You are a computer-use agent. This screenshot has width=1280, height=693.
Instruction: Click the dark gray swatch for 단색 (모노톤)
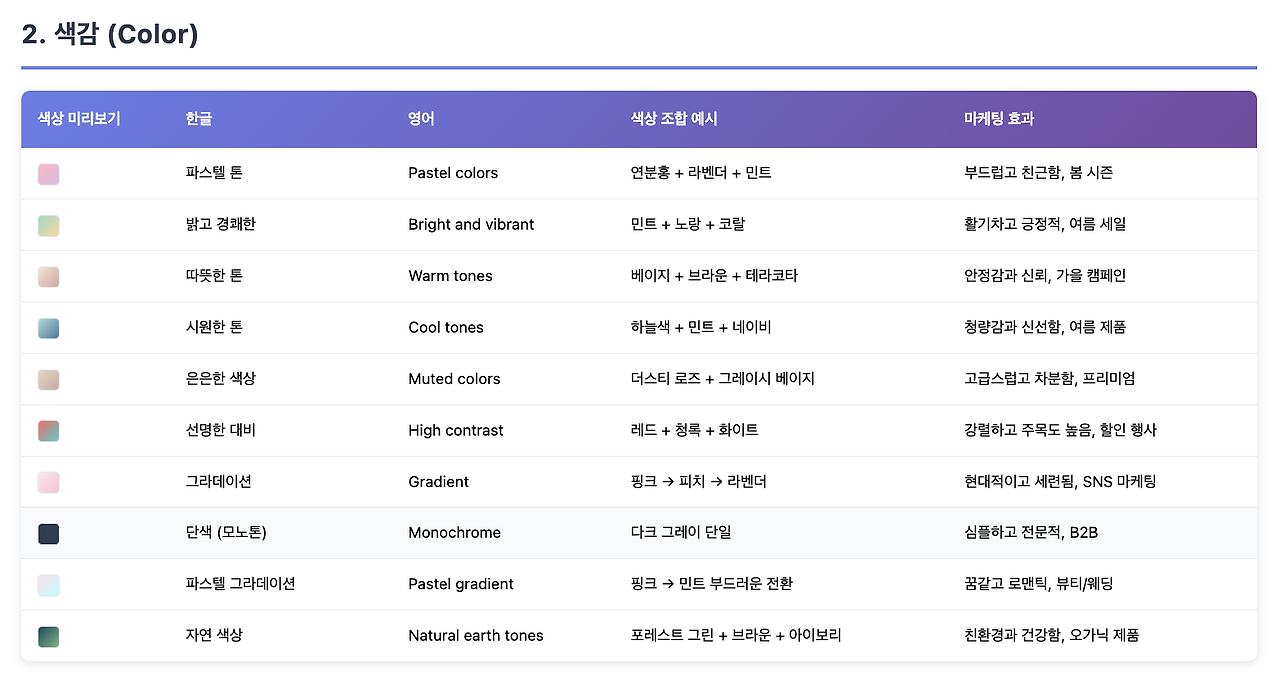tap(49, 534)
